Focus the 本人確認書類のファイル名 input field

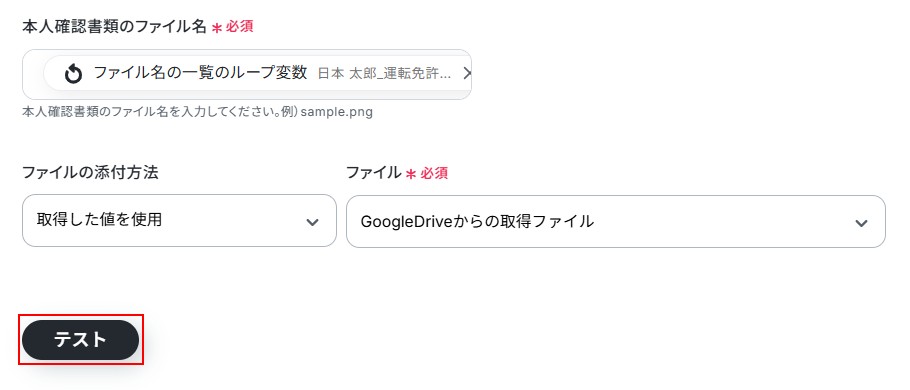(247, 74)
